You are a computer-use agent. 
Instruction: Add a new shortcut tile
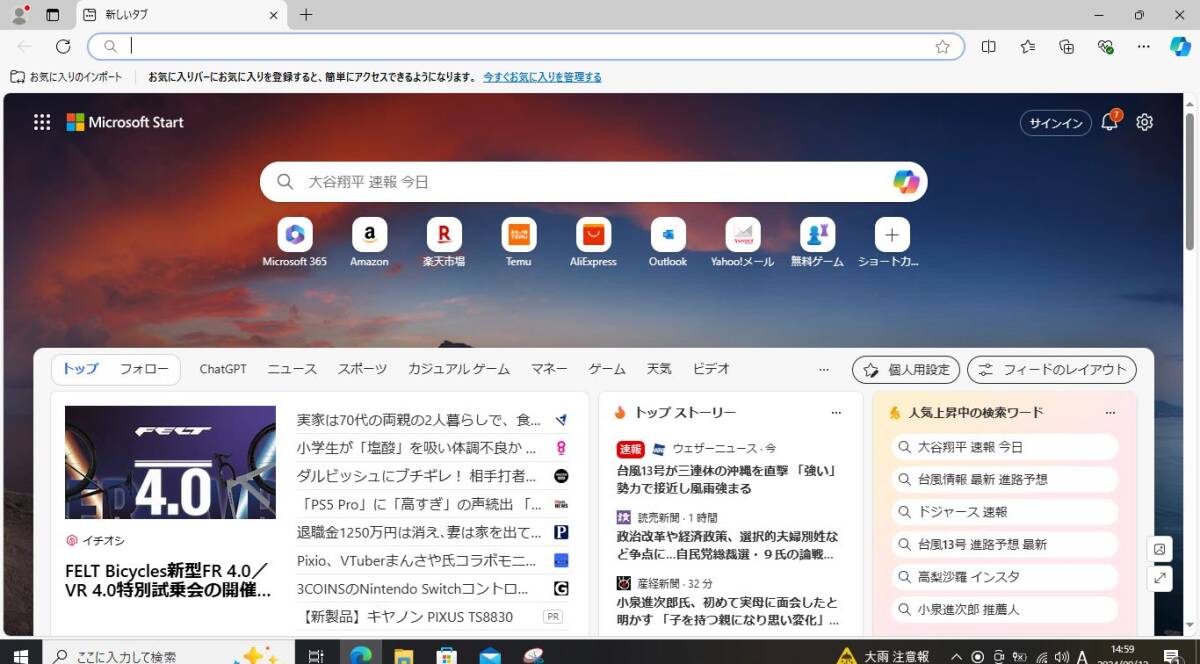(892, 235)
